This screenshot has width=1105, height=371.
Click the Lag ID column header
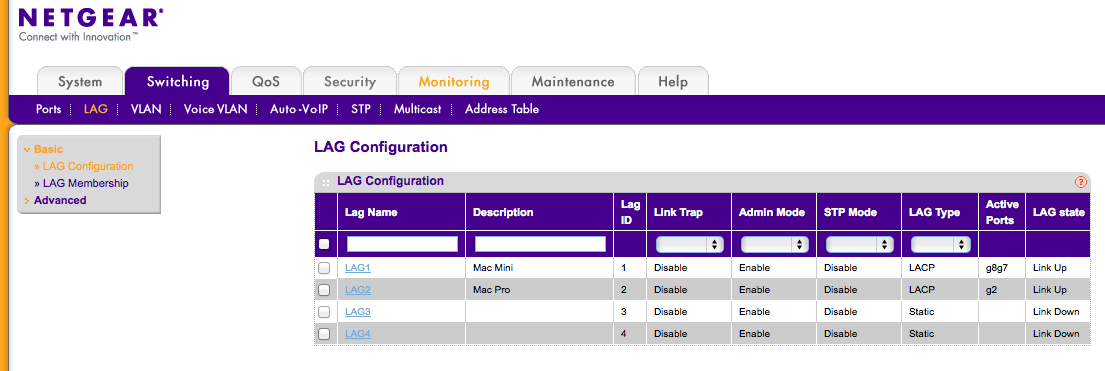630,212
